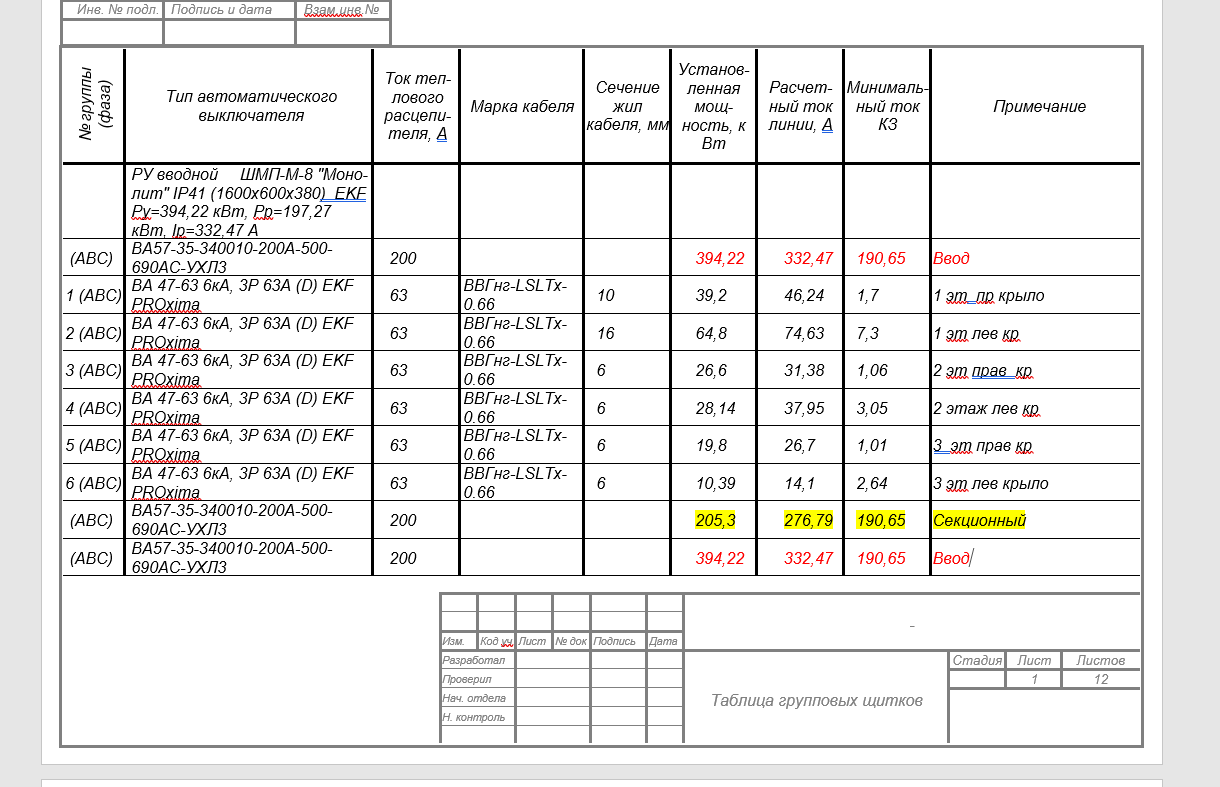Click the 'Подпись и дата' side stamp cell
This screenshot has height=787, width=1220.
point(229,10)
